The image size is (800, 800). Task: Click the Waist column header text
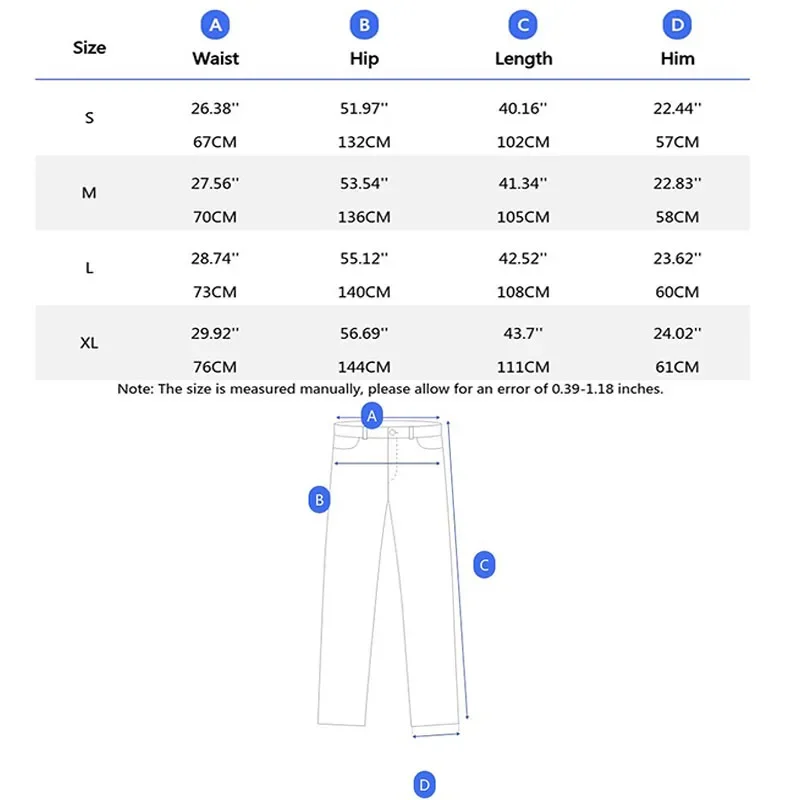pyautogui.click(x=215, y=59)
